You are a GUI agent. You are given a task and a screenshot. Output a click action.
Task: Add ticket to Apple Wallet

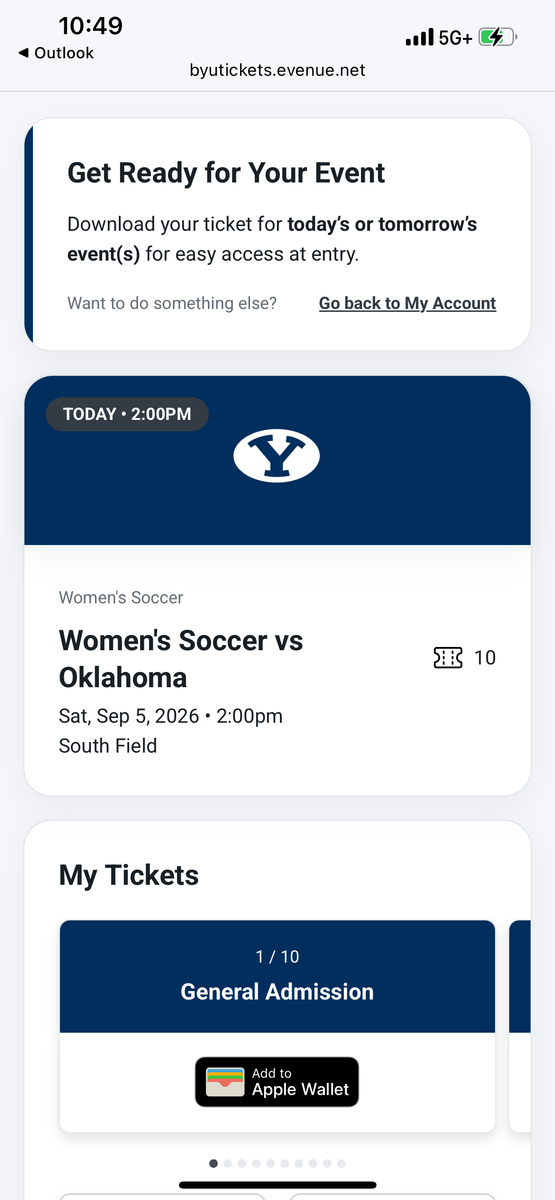tap(277, 1081)
